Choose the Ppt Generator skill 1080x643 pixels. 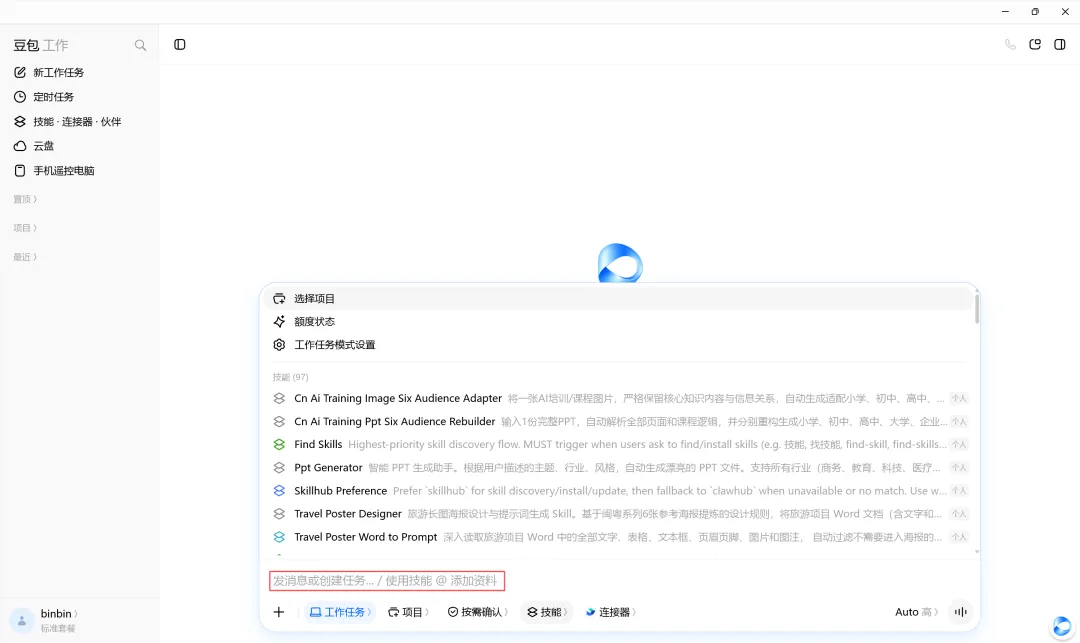point(619,467)
